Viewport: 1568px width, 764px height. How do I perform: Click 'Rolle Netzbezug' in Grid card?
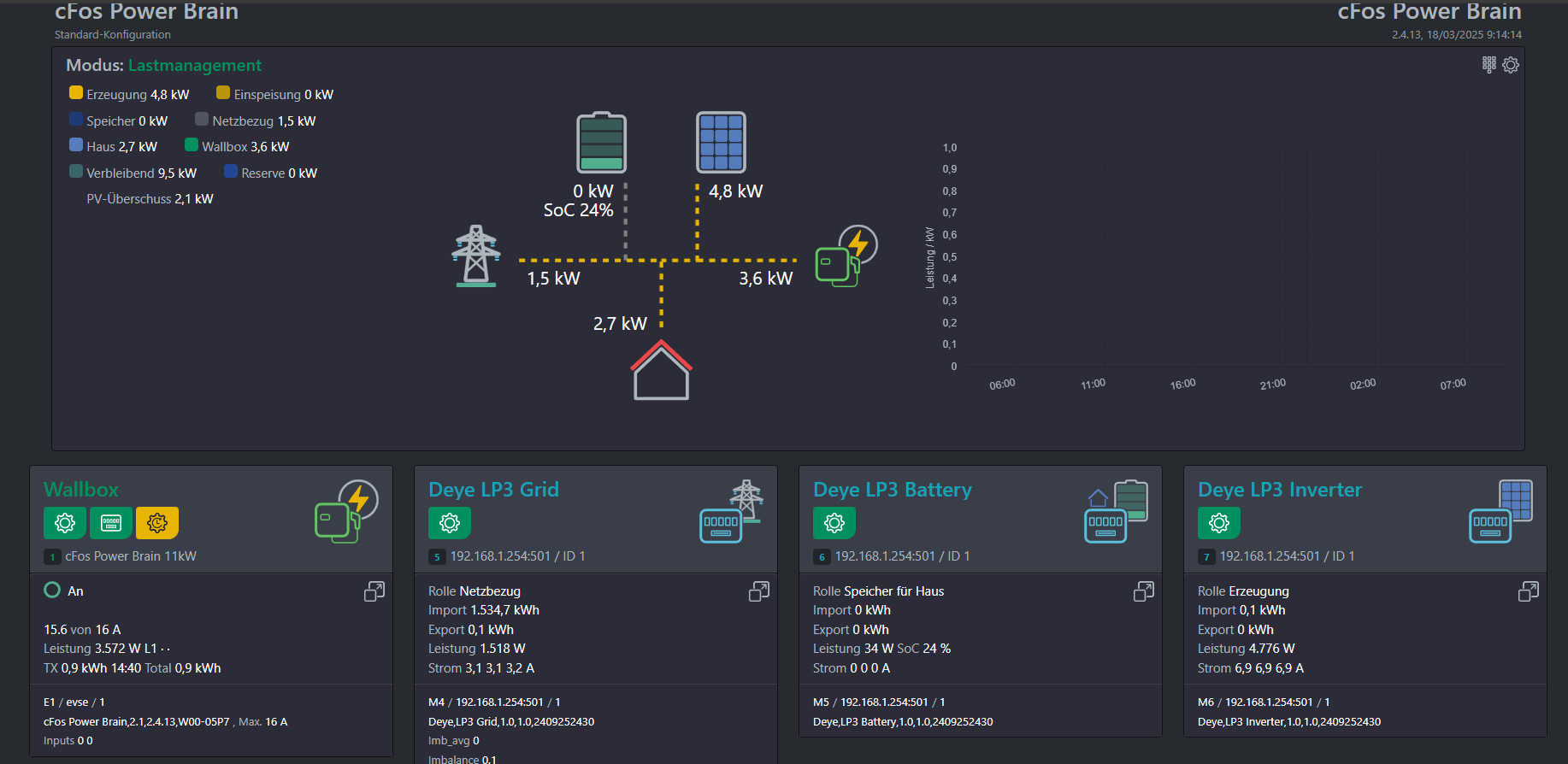click(475, 591)
